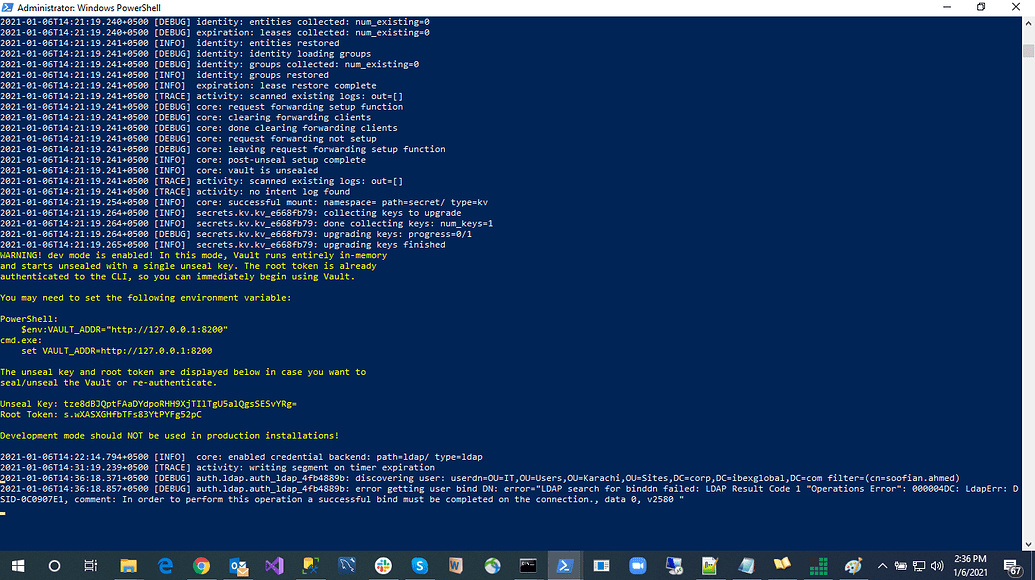This screenshot has width=1035, height=580.
Task: Open the PowerShell title bar system menu icon
Action: pyautogui.click(x=7, y=8)
